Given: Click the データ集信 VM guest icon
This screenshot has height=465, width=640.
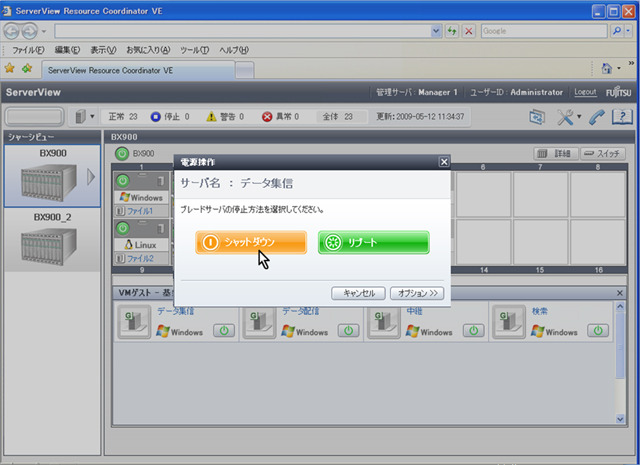Looking at the screenshot, I should click(x=134, y=322).
